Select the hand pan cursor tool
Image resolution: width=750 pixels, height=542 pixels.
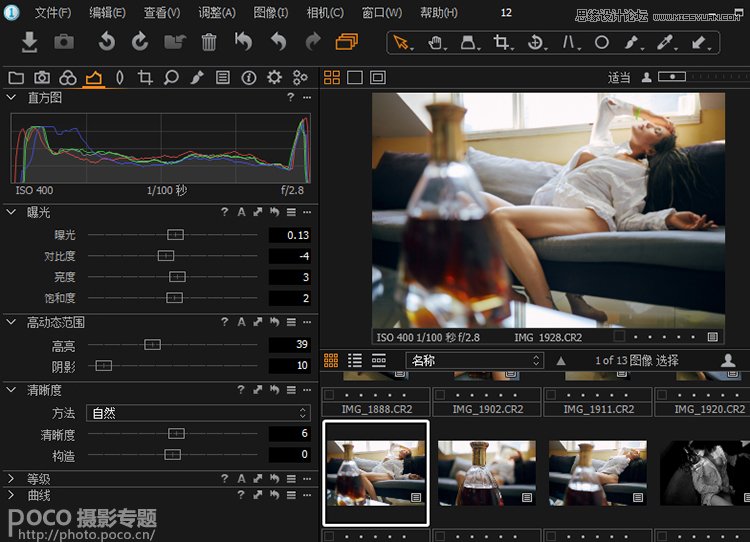pos(435,43)
